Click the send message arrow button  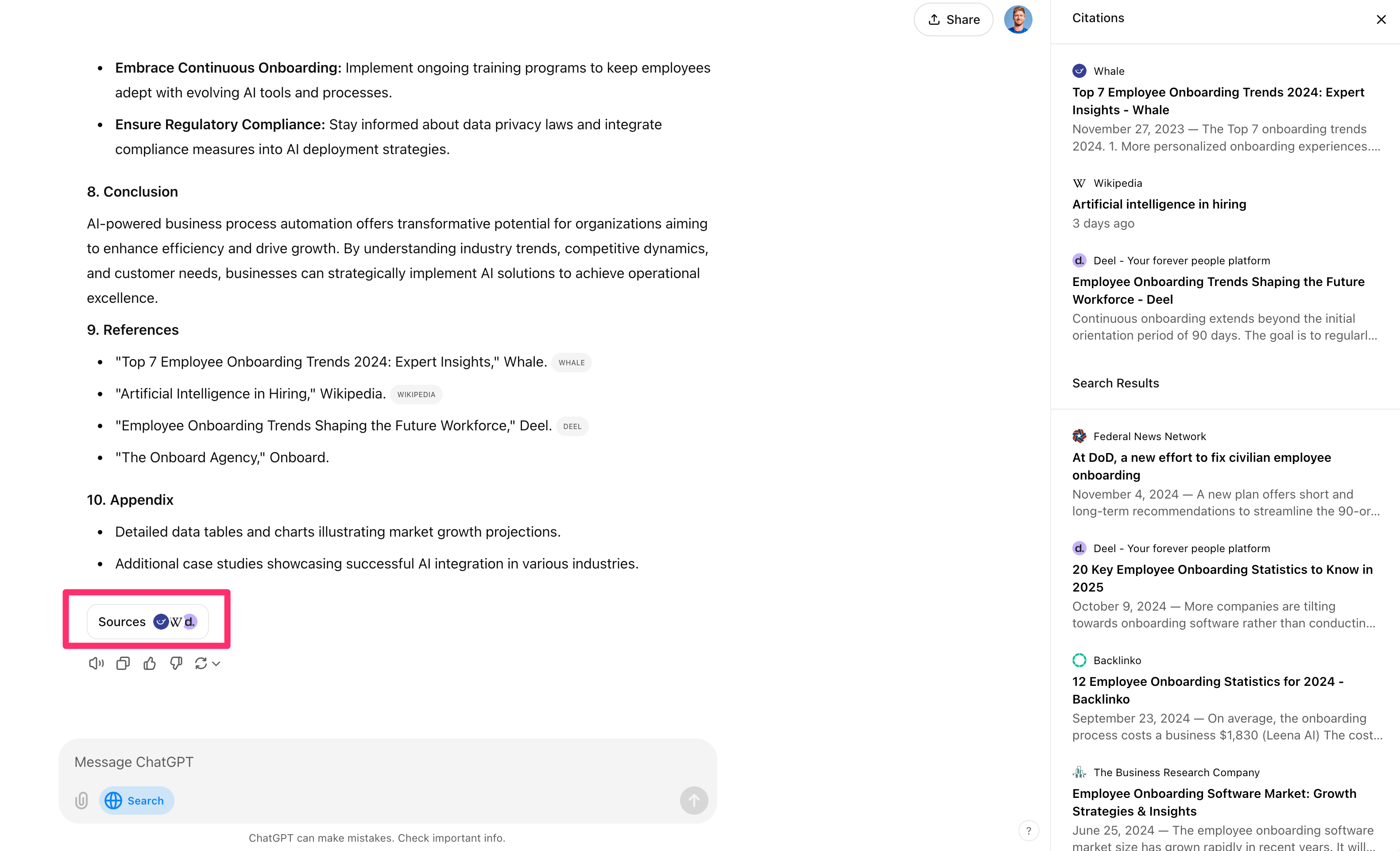[694, 801]
